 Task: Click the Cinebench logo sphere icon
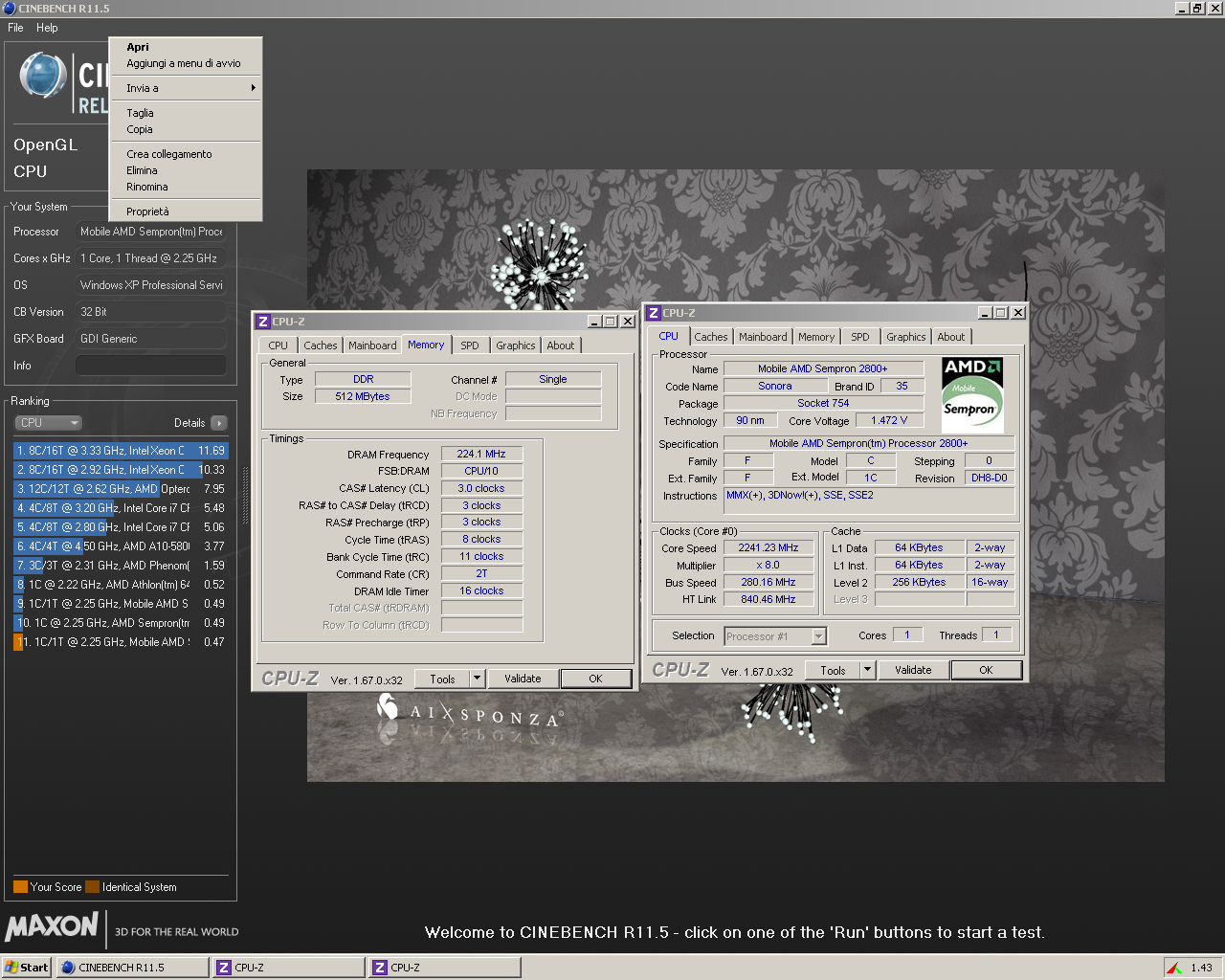pyautogui.click(x=43, y=77)
